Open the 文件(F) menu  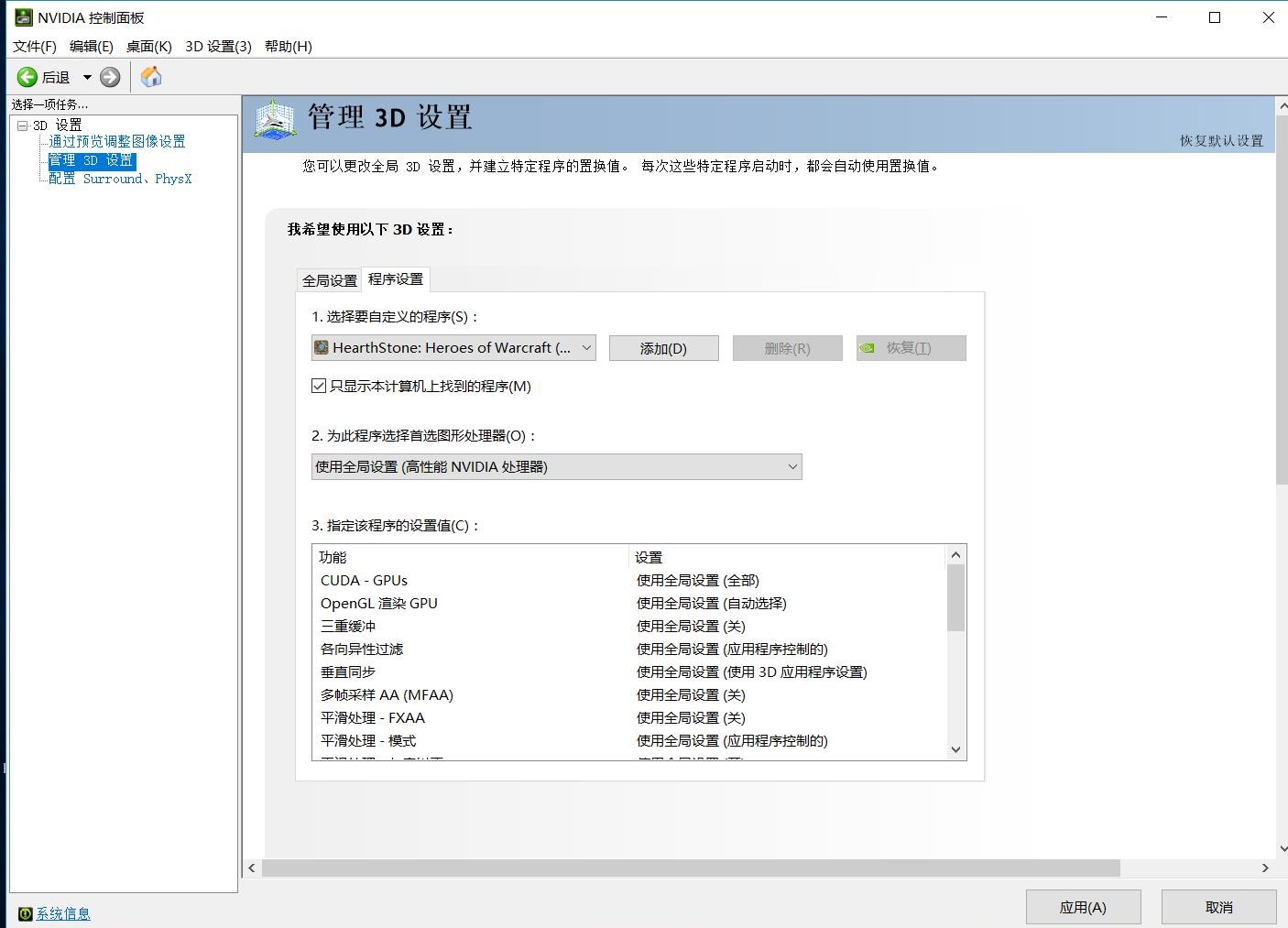click(35, 46)
